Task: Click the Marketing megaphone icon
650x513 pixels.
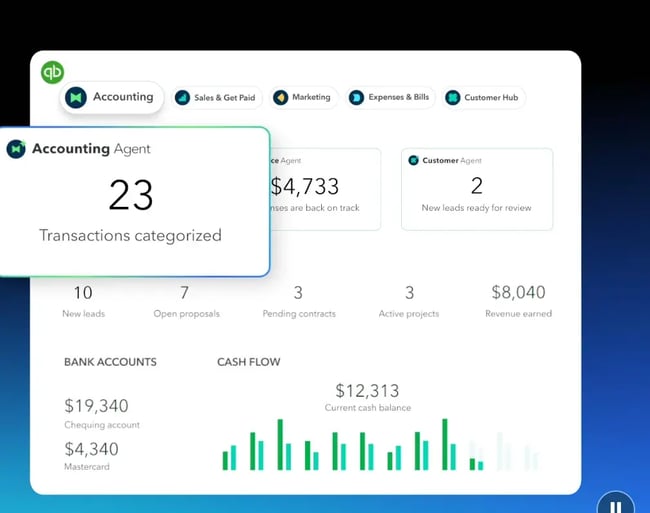Action: click(281, 98)
